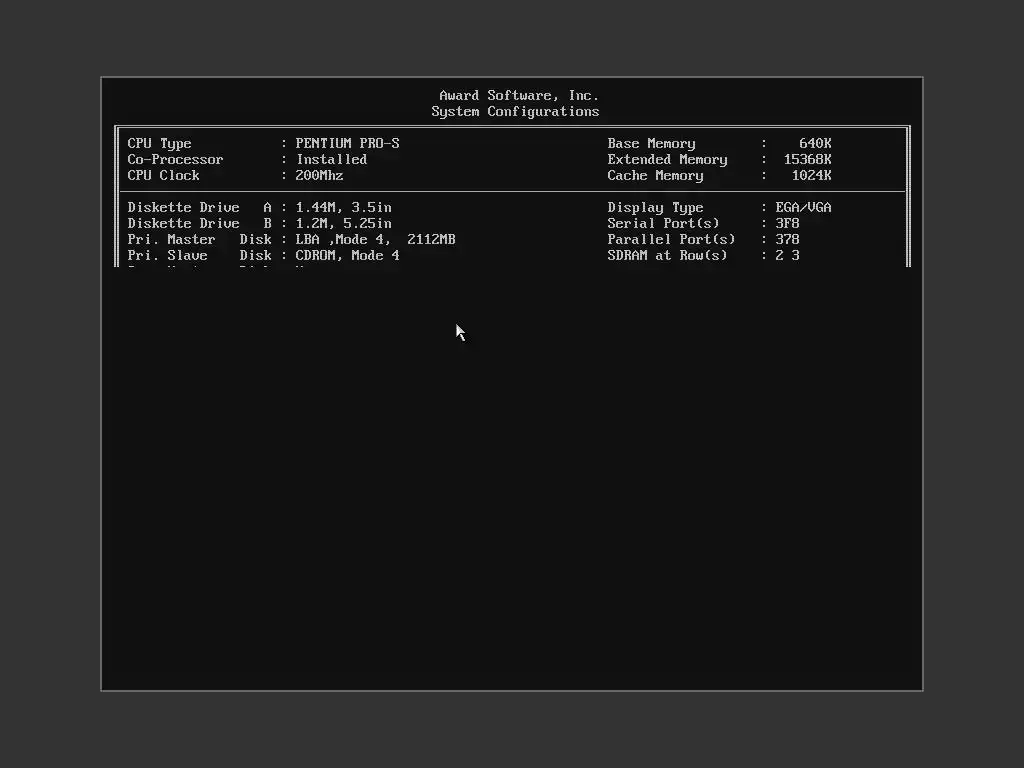Select the 'Serial Port(s)' label

click(663, 223)
